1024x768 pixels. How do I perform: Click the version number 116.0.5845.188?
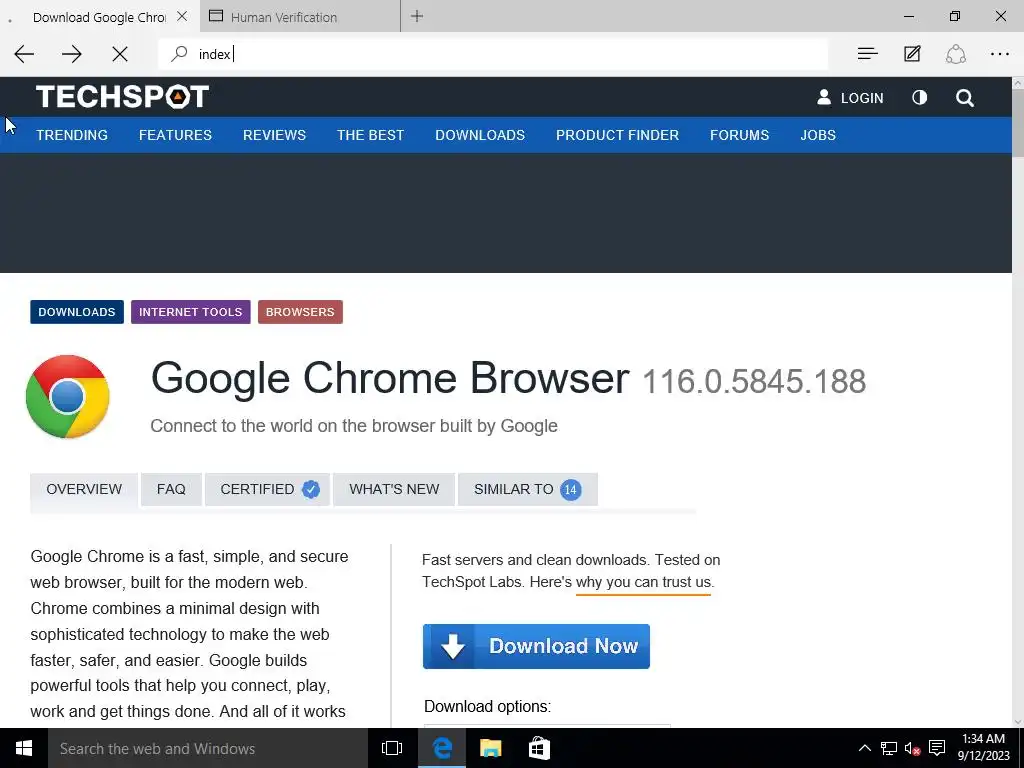point(754,381)
